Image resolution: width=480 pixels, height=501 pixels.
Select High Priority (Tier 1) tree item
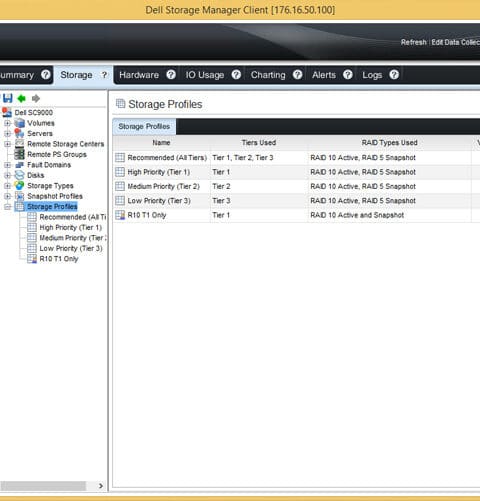[x=71, y=227]
